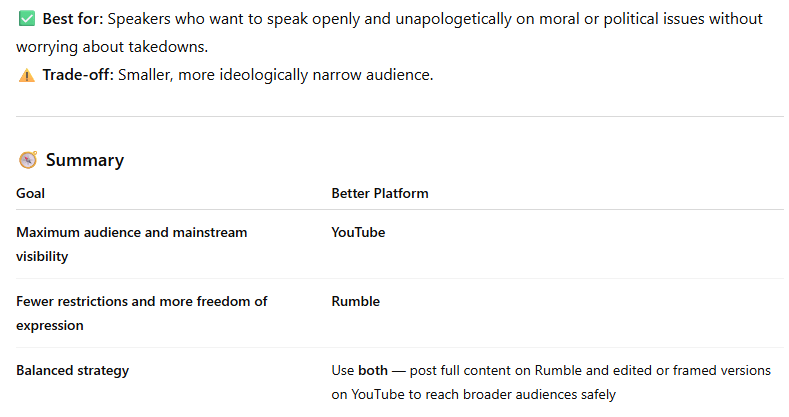
Task: Click the compass icon next to Summary
Action: tap(28, 160)
